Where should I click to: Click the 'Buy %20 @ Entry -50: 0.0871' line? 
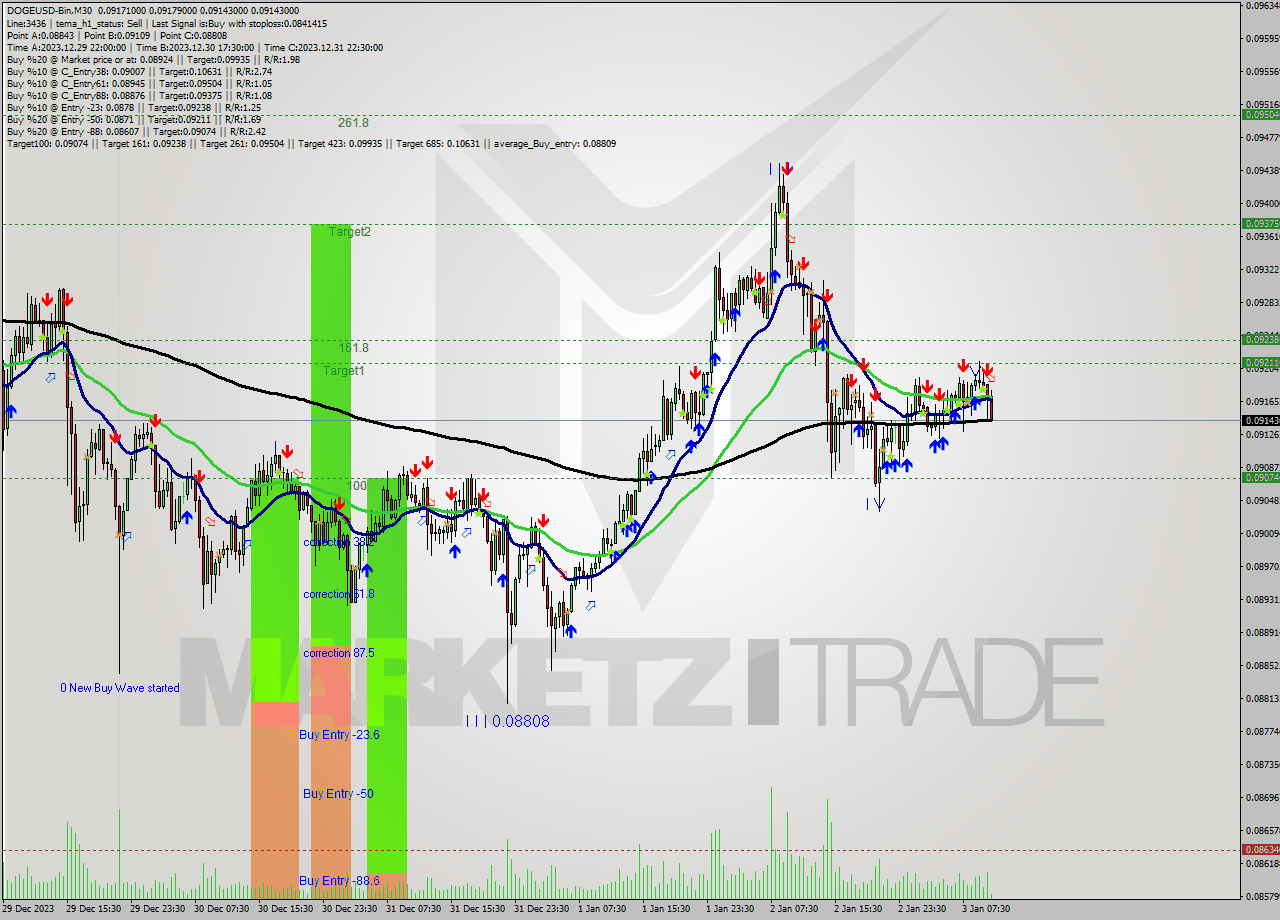click(x=134, y=119)
